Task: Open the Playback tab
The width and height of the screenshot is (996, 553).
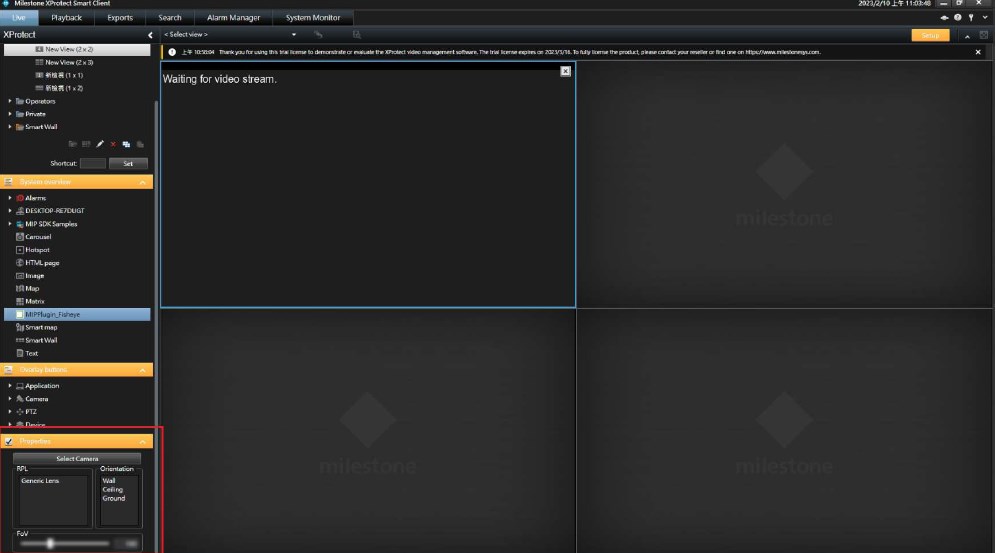Action: coord(66,18)
